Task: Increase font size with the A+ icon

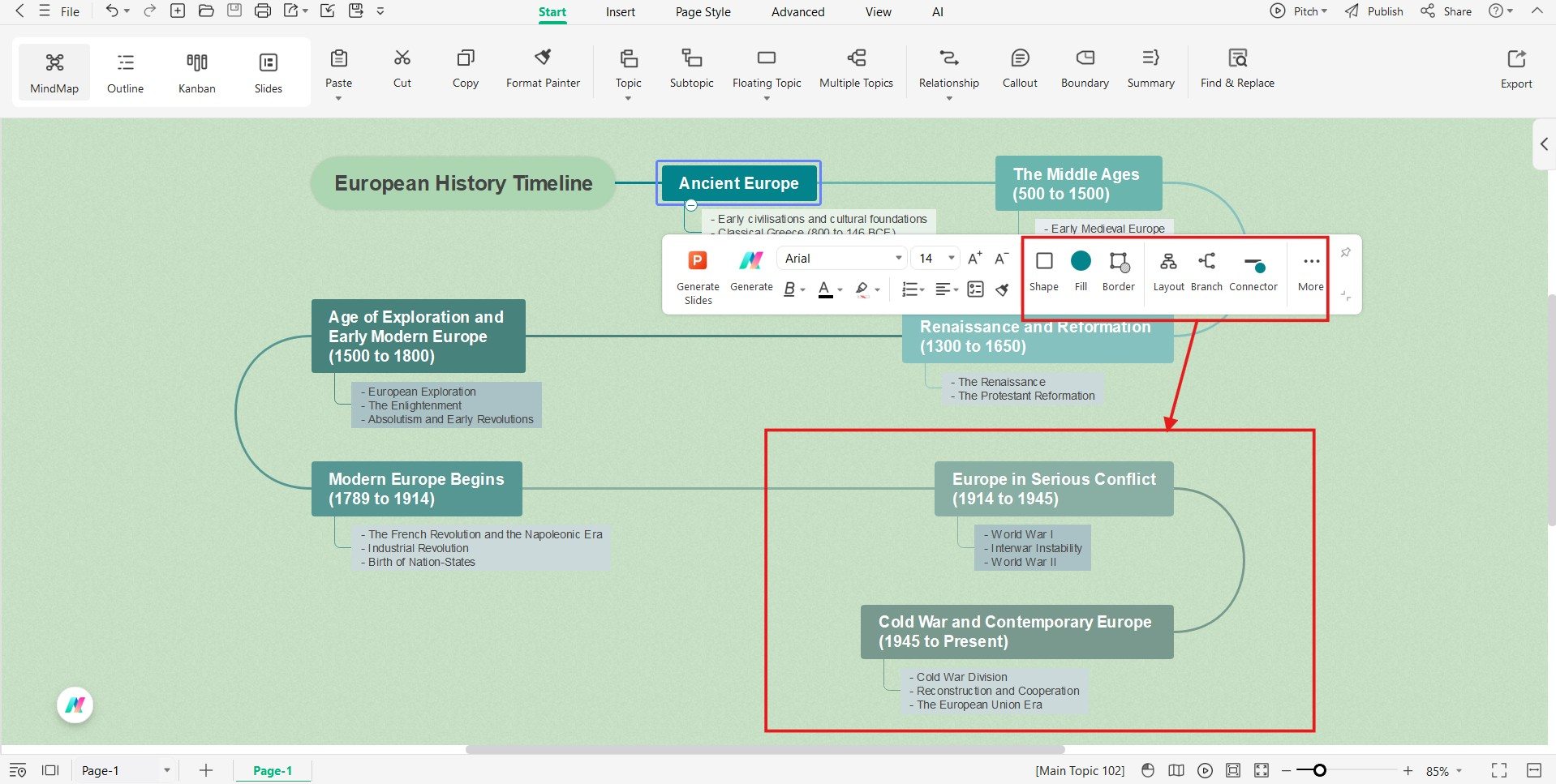Action: (x=975, y=258)
